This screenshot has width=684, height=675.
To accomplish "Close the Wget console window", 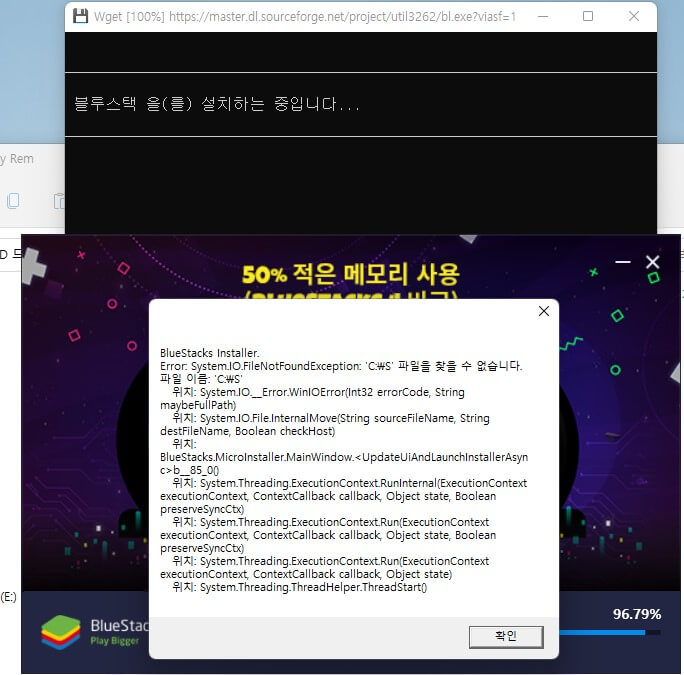I will tap(633, 17).
